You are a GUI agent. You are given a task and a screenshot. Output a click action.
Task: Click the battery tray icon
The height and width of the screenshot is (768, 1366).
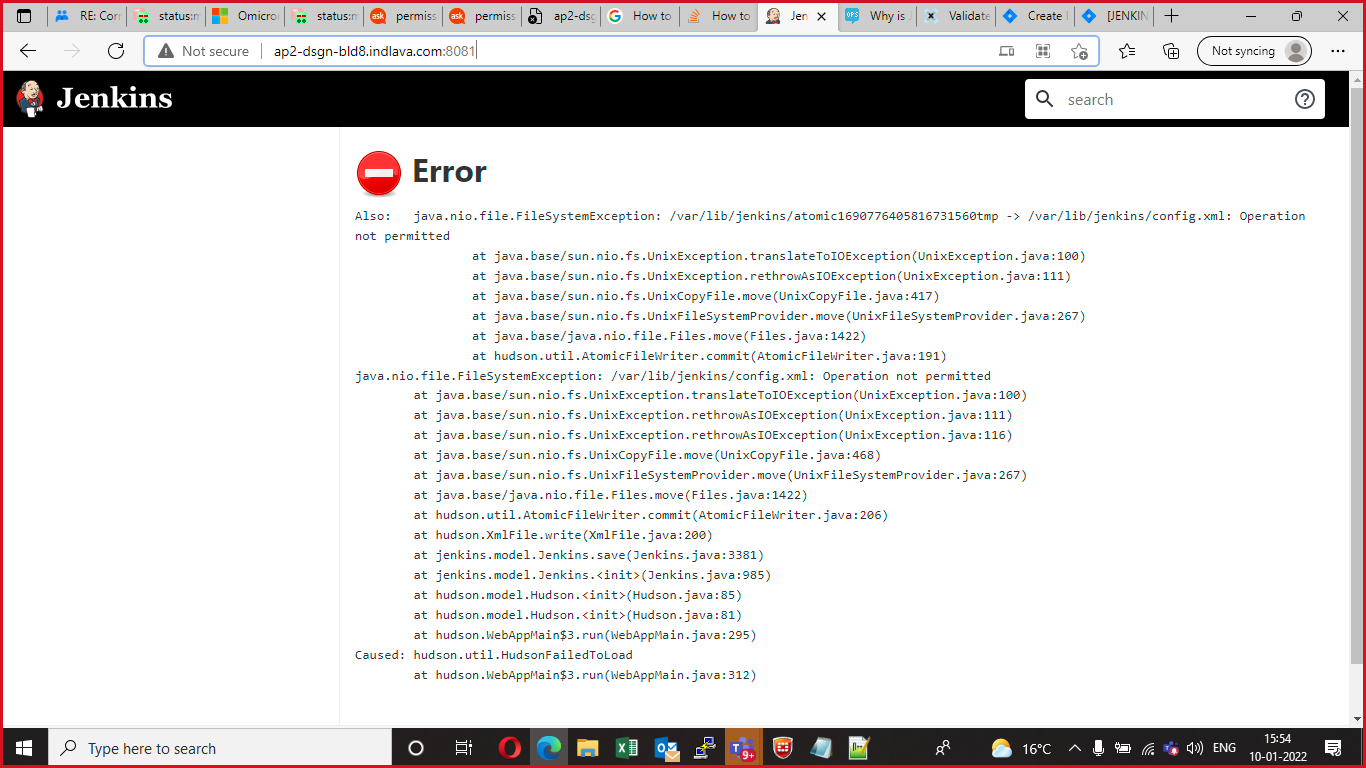click(x=1123, y=748)
